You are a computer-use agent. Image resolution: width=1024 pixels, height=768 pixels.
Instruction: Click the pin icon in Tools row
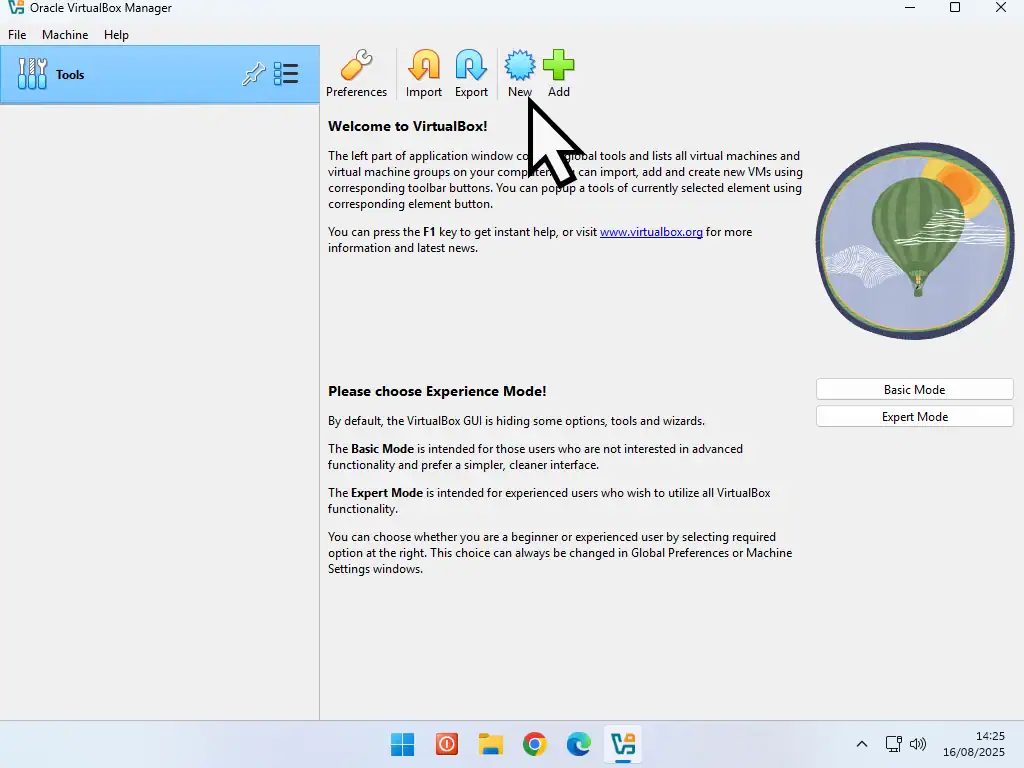point(253,74)
